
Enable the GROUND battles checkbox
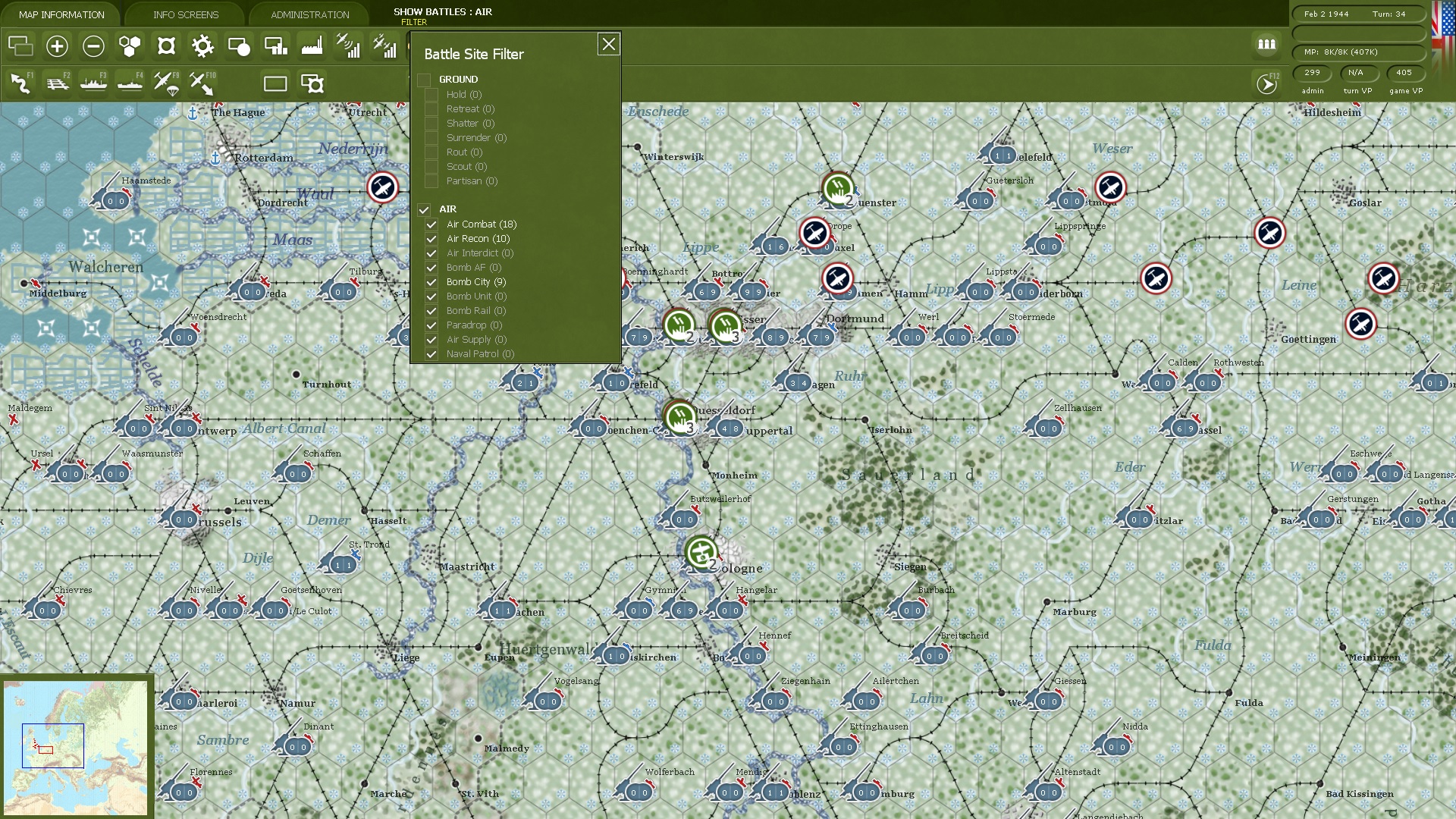pyautogui.click(x=424, y=80)
